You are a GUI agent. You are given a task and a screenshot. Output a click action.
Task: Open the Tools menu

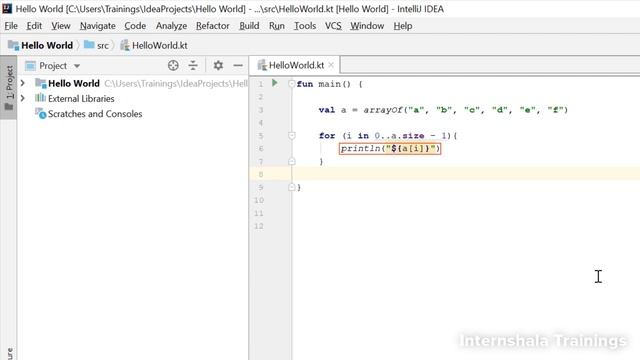305,26
